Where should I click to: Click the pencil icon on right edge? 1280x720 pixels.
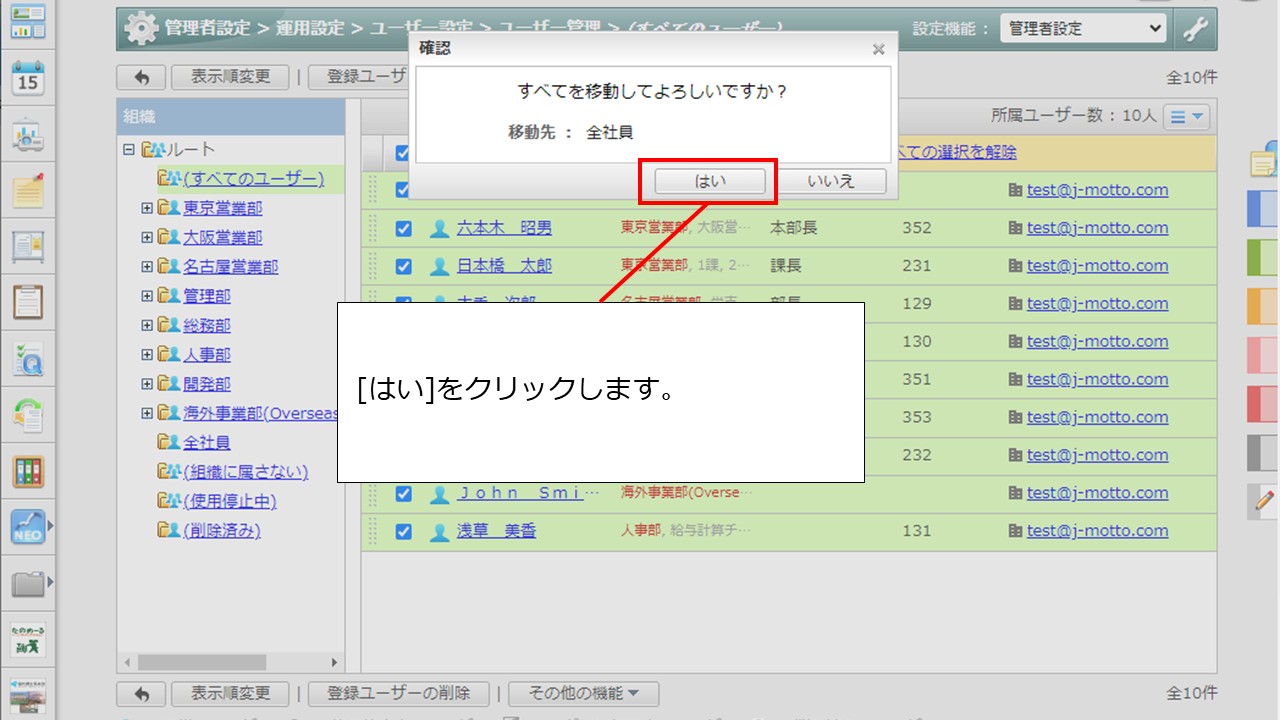[x=1265, y=500]
